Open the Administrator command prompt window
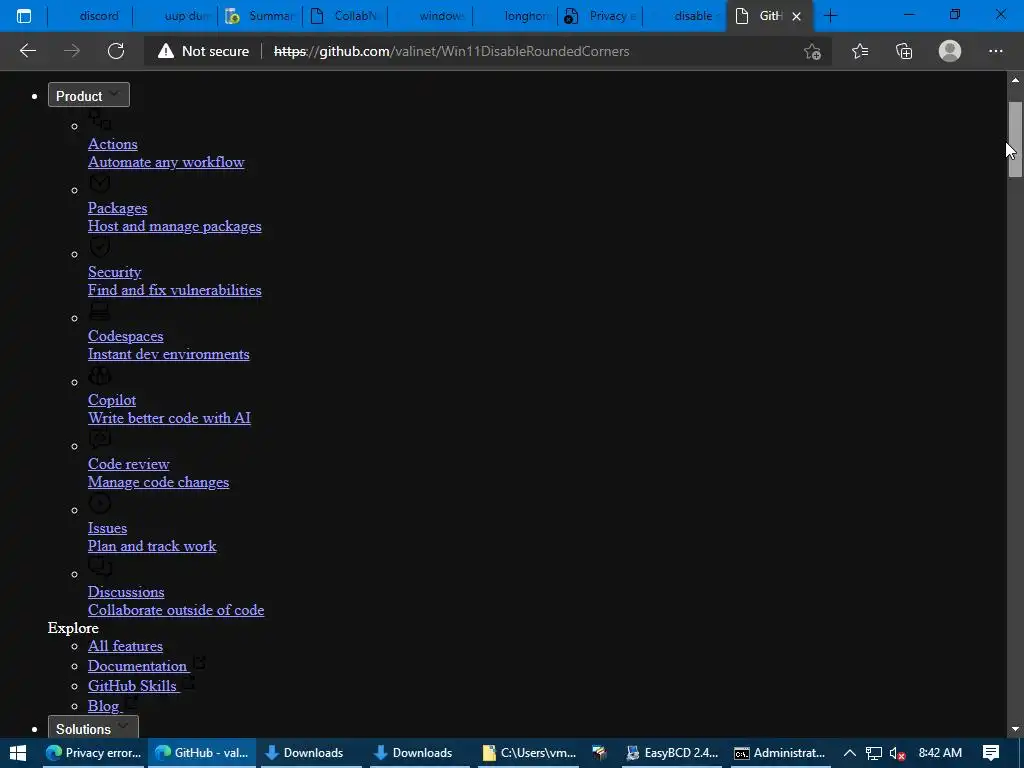Image resolution: width=1024 pixels, height=768 pixels. pyautogui.click(x=780, y=753)
